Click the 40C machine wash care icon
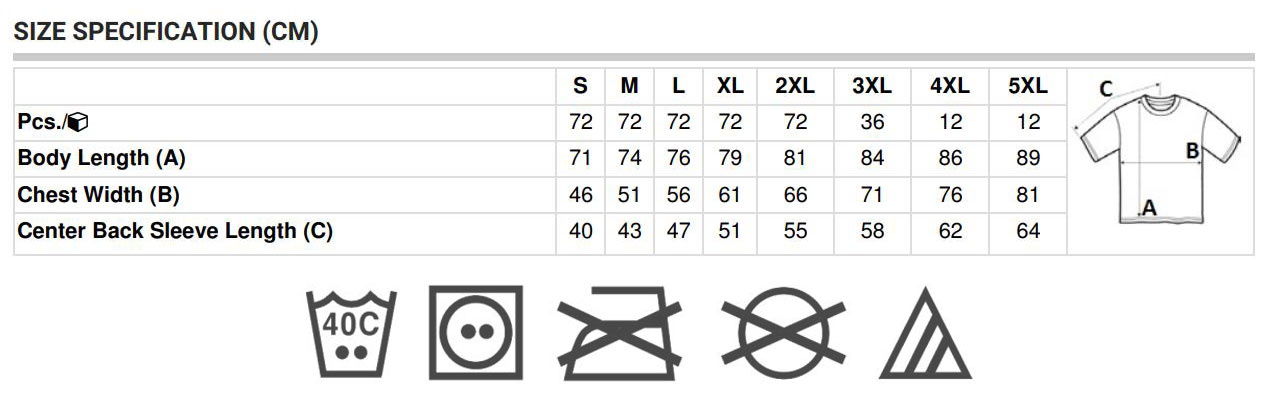 click(350, 333)
